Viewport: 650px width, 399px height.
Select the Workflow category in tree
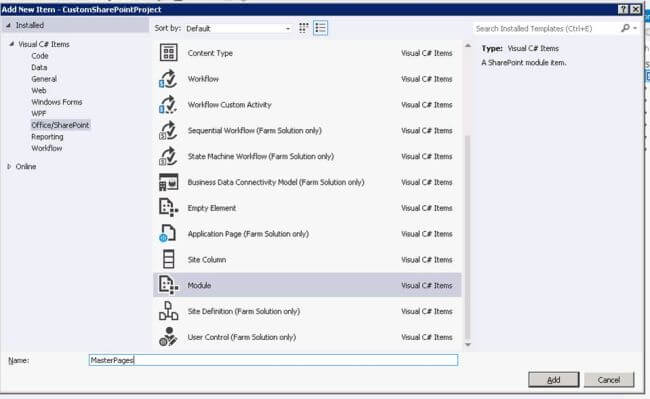pyautogui.click(x=46, y=148)
